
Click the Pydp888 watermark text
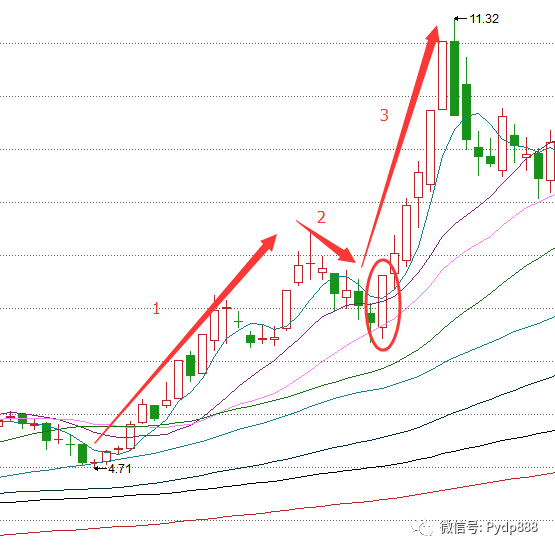pos(512,527)
